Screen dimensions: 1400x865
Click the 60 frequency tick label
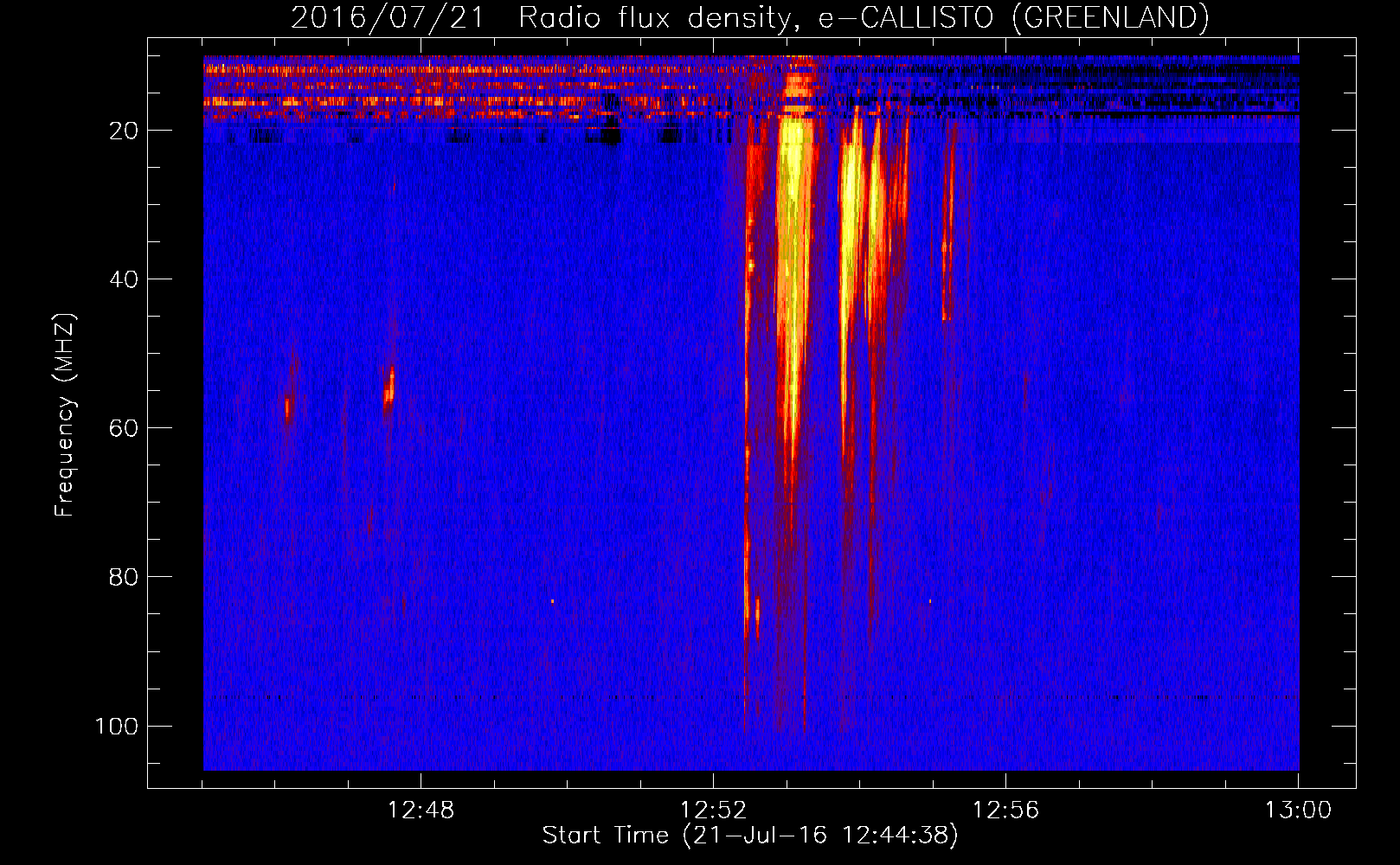click(x=124, y=428)
